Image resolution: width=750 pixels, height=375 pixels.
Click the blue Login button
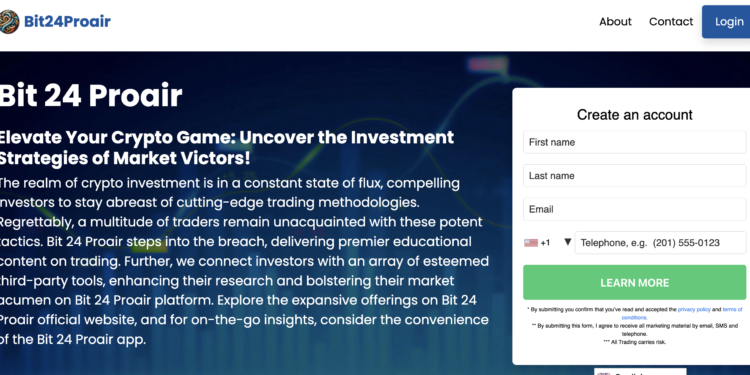(726, 22)
